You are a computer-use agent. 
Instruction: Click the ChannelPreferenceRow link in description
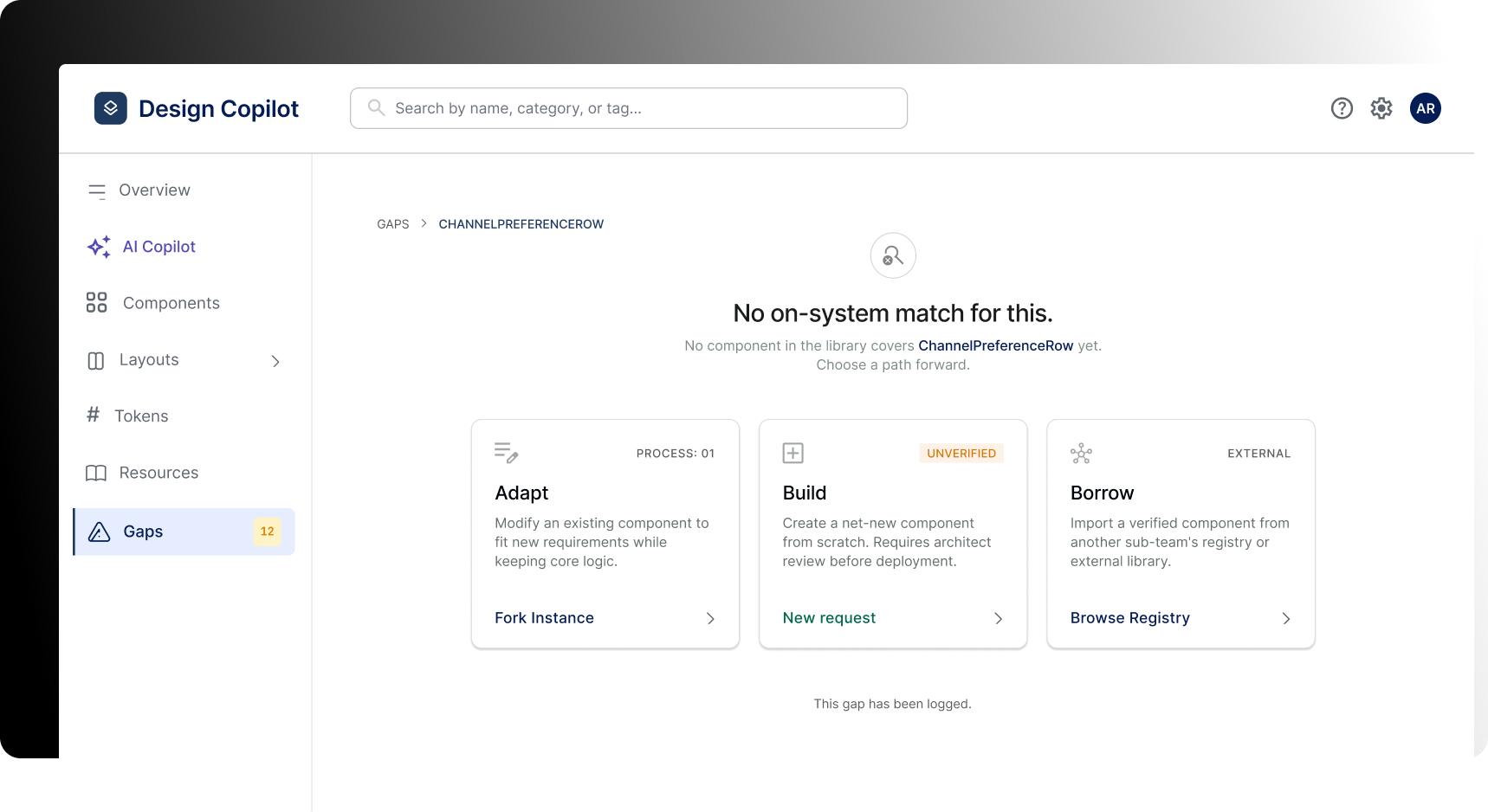click(995, 345)
